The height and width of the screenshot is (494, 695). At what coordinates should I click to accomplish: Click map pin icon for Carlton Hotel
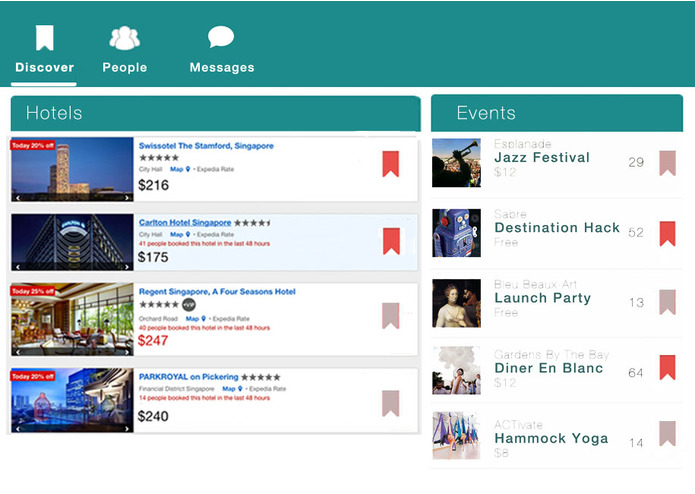tap(188, 234)
